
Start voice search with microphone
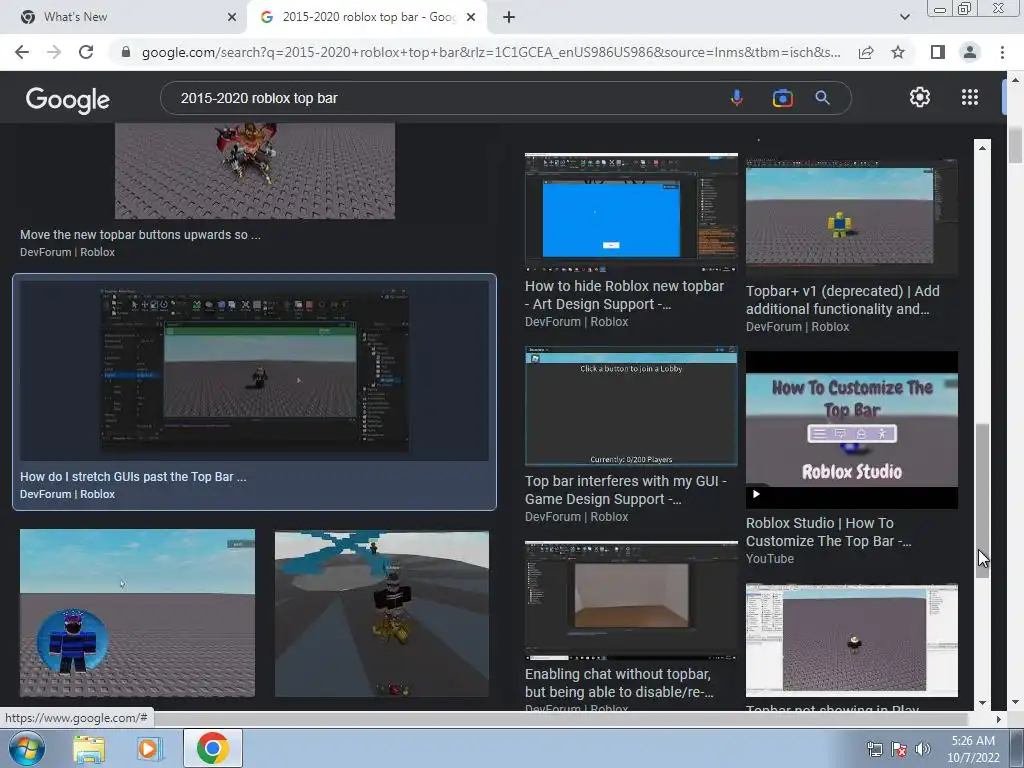click(737, 98)
